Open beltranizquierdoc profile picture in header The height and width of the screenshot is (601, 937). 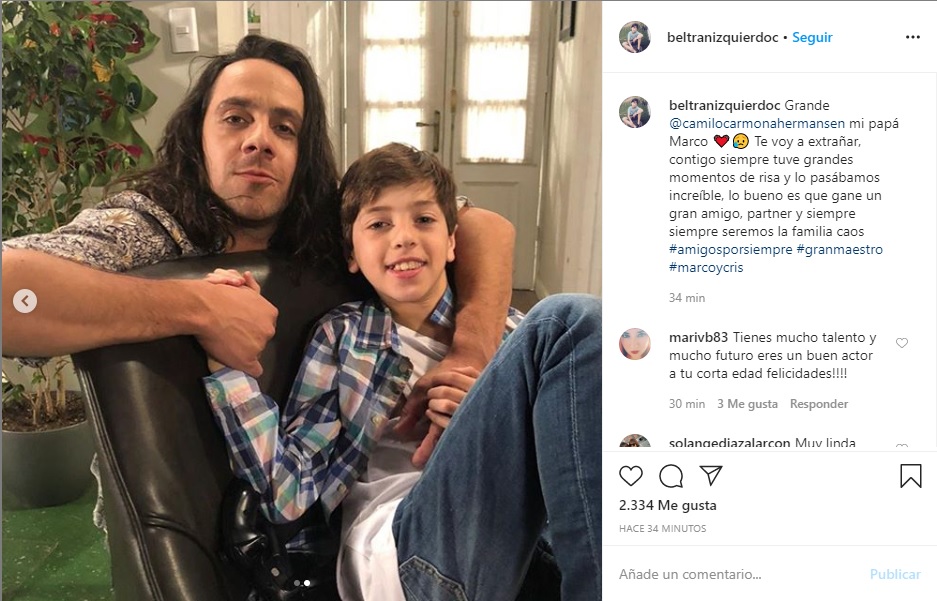635,37
